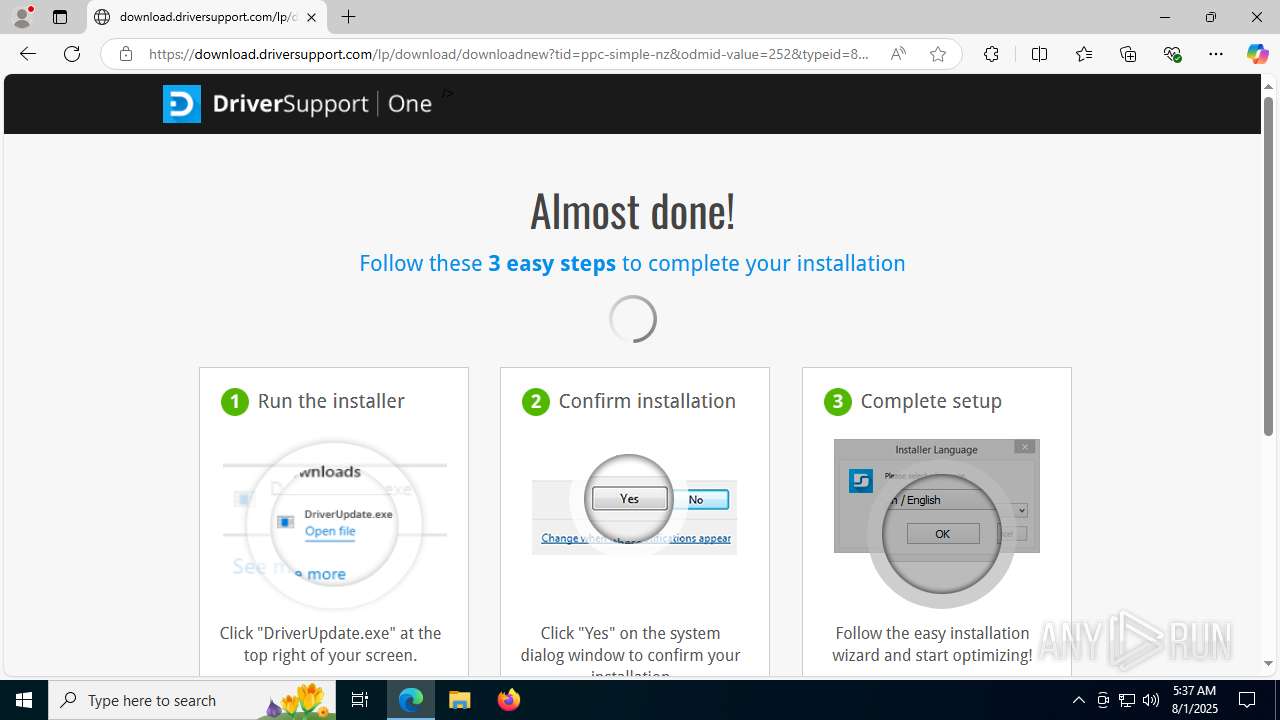
Task: Click the address bar URL
Action: point(509,54)
